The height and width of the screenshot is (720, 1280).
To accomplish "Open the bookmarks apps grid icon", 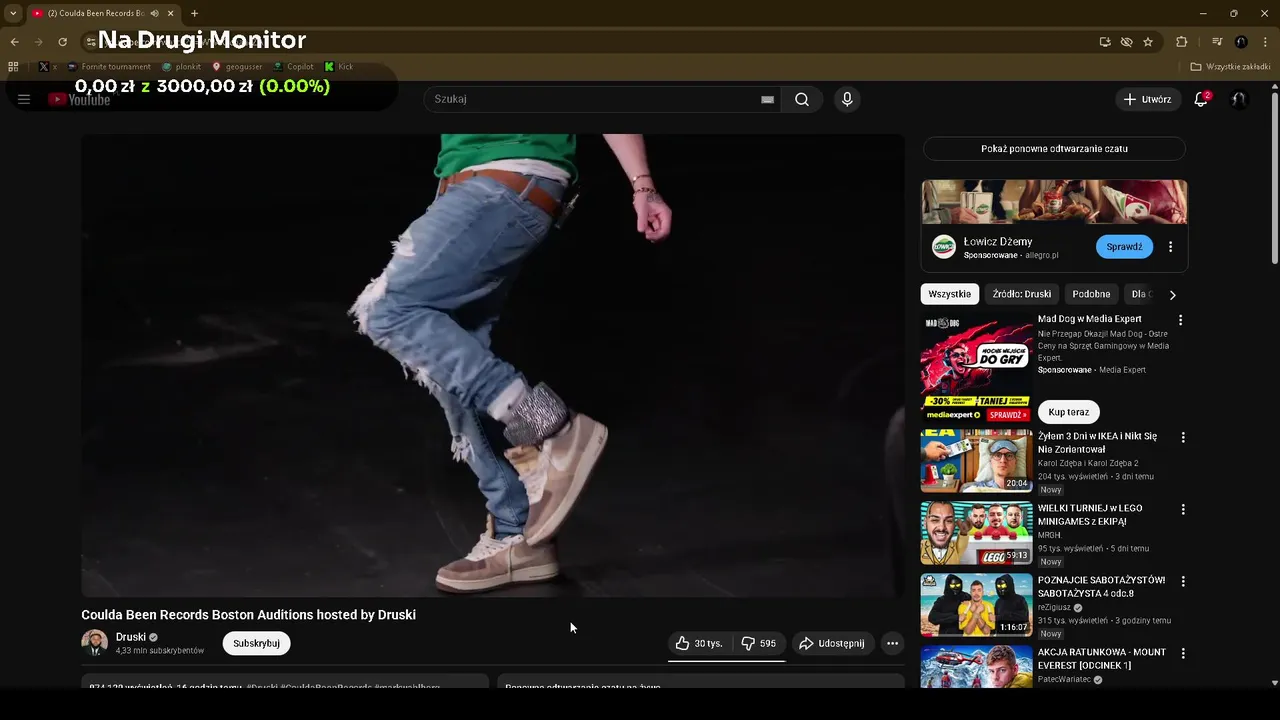I will click(13, 67).
